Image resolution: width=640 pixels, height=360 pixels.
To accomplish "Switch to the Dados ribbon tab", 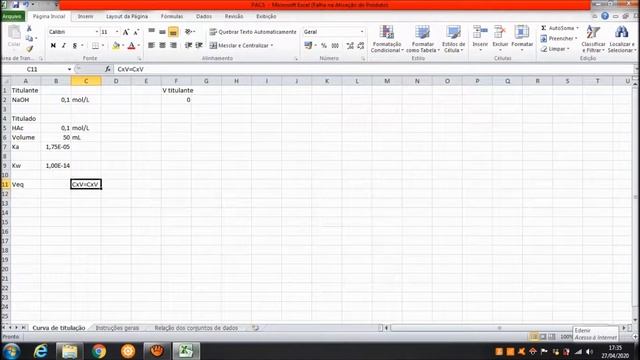I will (204, 16).
